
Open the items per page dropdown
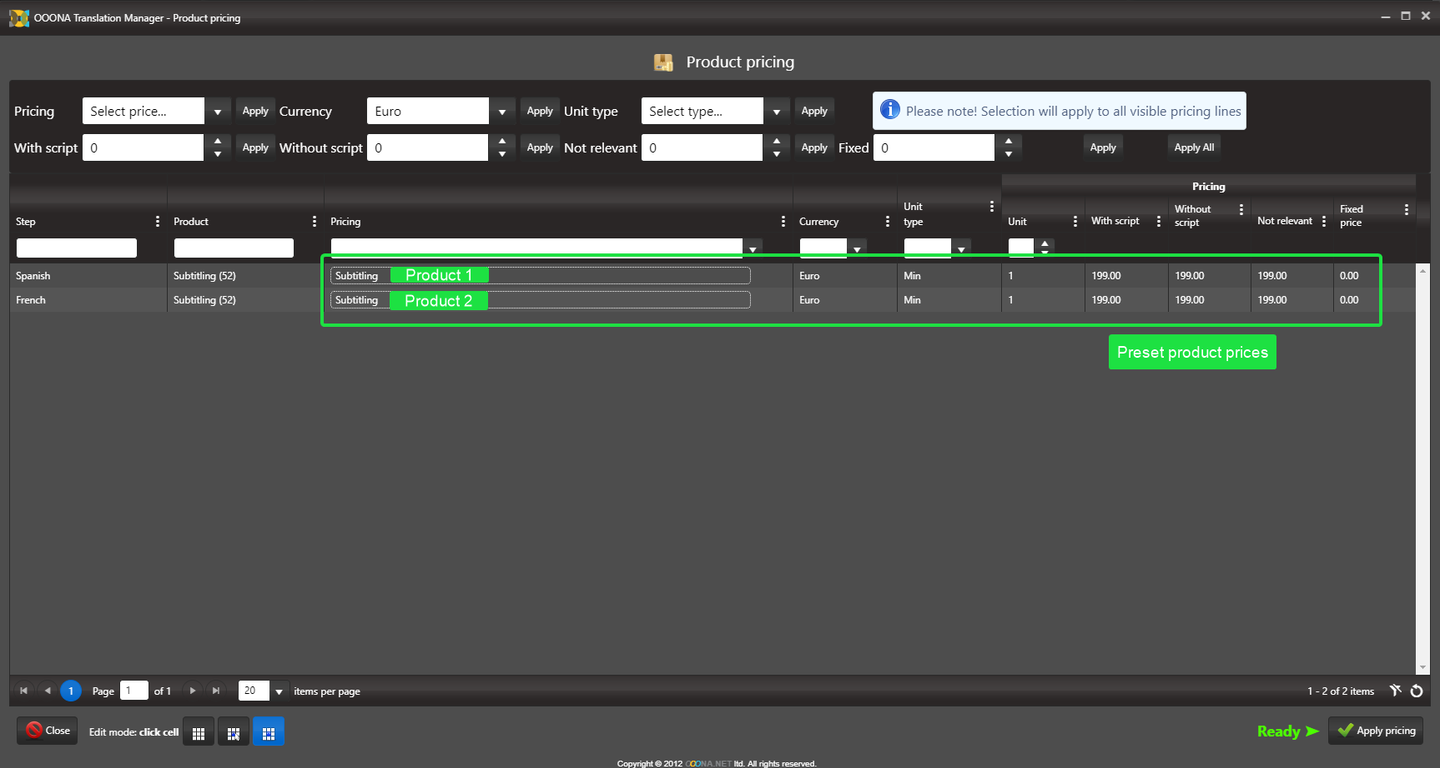pos(279,691)
